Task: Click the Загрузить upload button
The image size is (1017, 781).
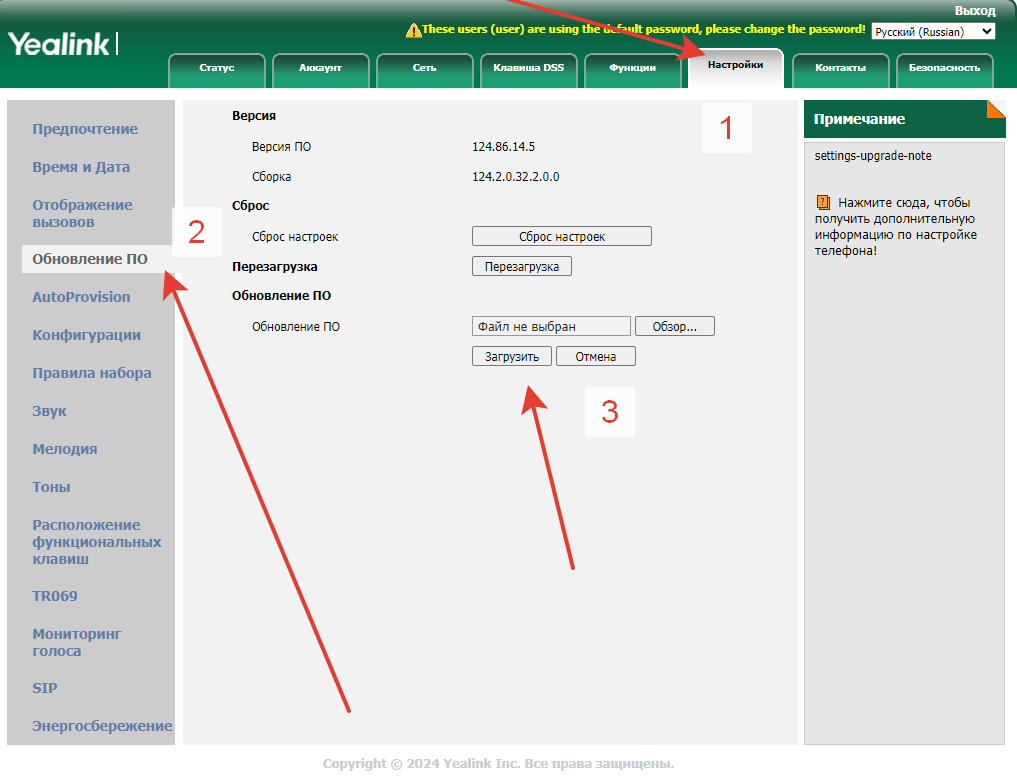Action: pos(512,356)
